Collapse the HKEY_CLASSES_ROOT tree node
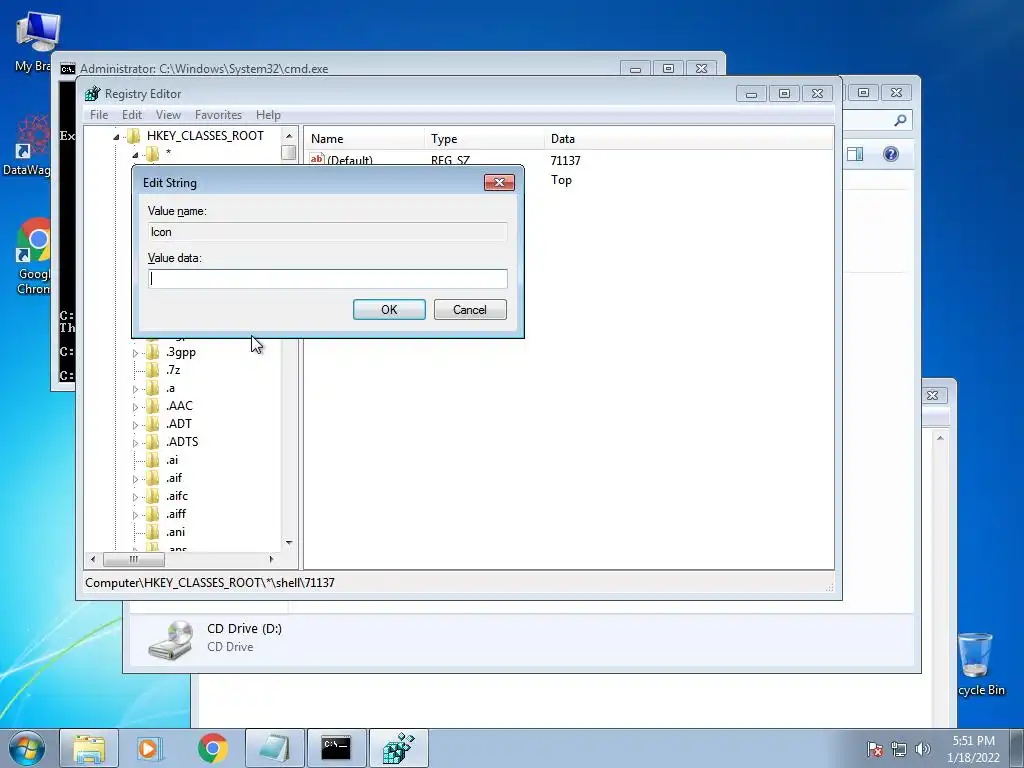Viewport: 1024px width, 768px height. click(116, 136)
